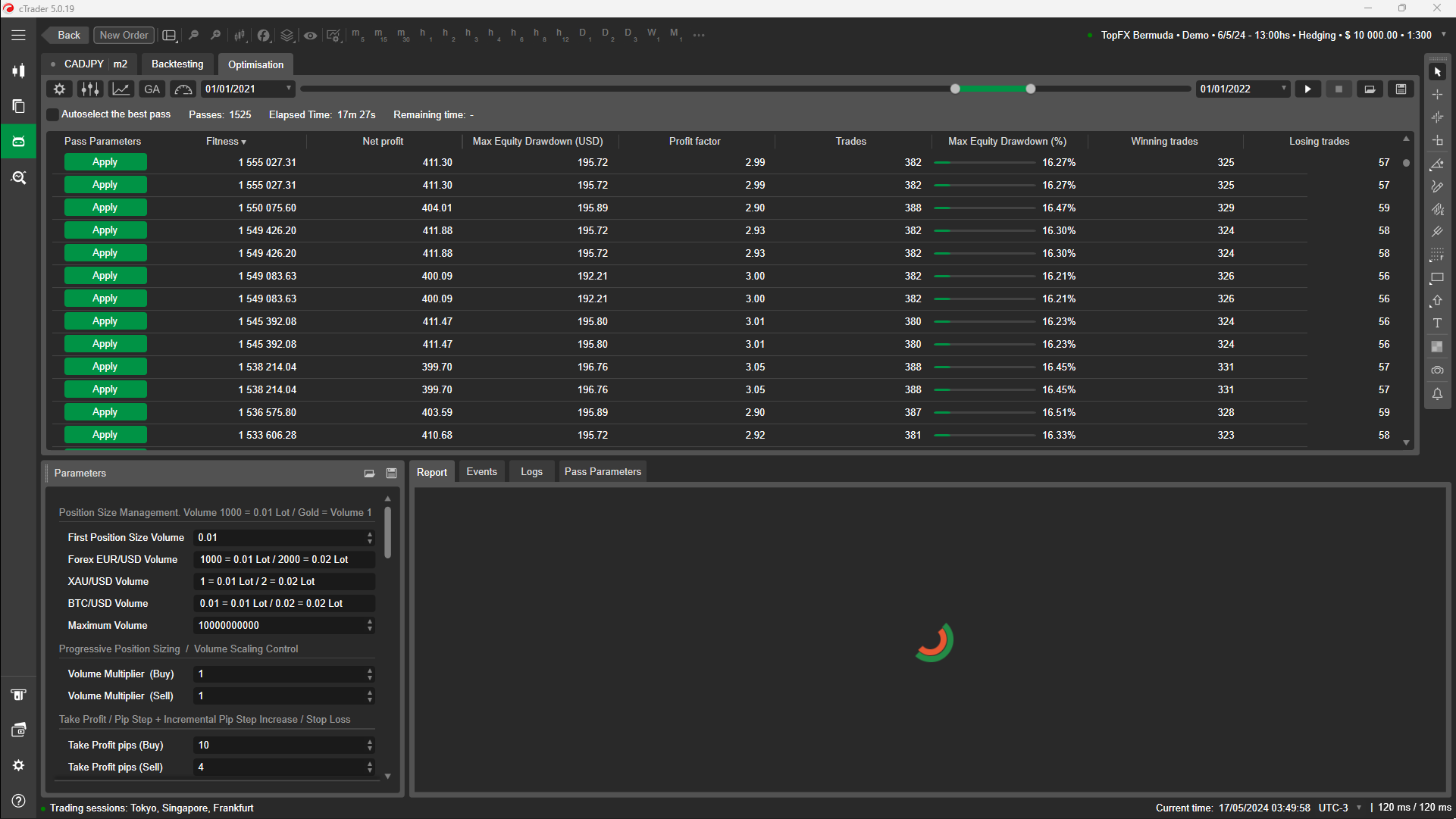The height and width of the screenshot is (819, 1456).
Task: Select the W1 timeframe
Action: point(653,35)
